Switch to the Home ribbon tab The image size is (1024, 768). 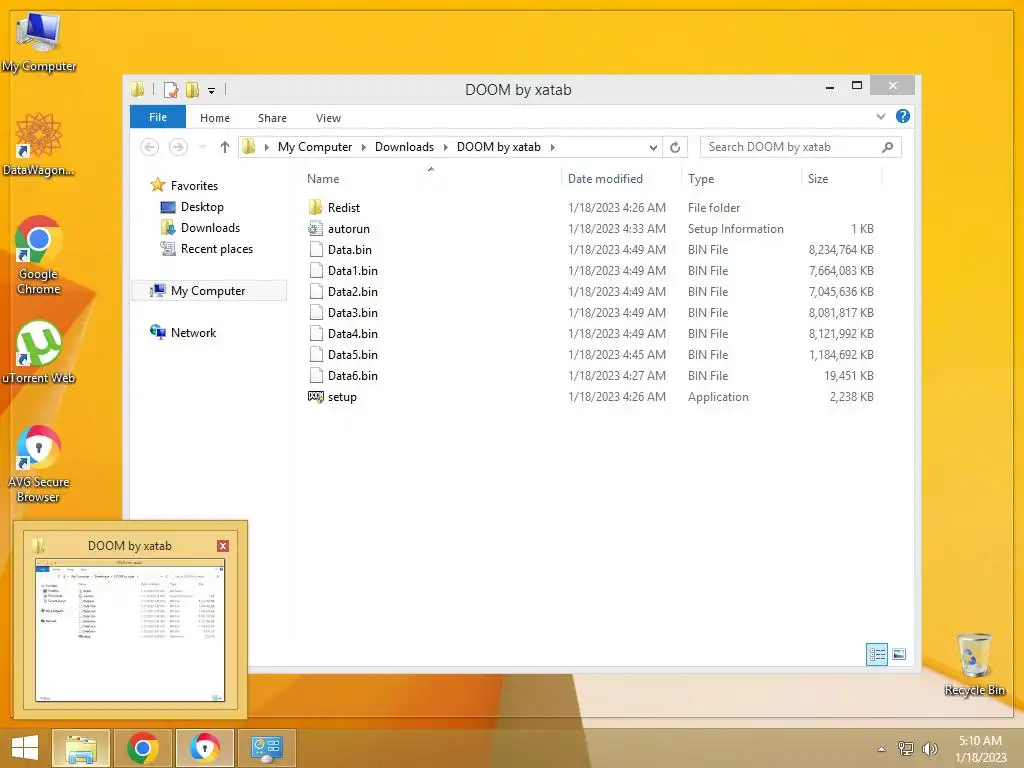(x=215, y=118)
